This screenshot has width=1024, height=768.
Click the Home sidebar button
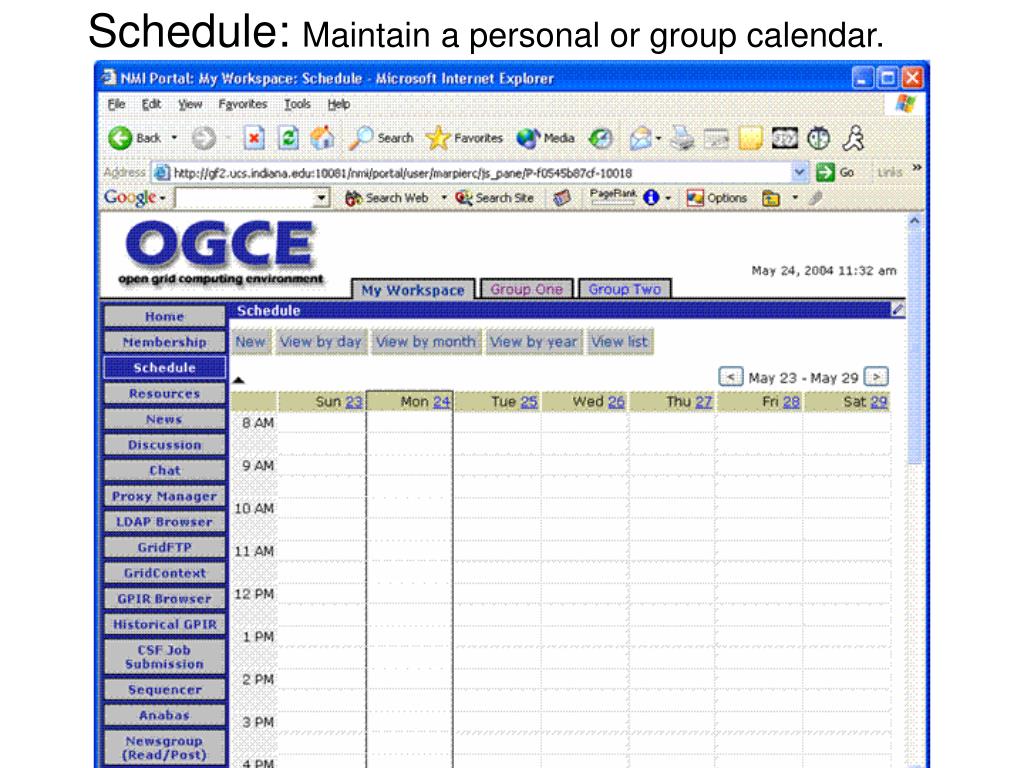click(165, 316)
